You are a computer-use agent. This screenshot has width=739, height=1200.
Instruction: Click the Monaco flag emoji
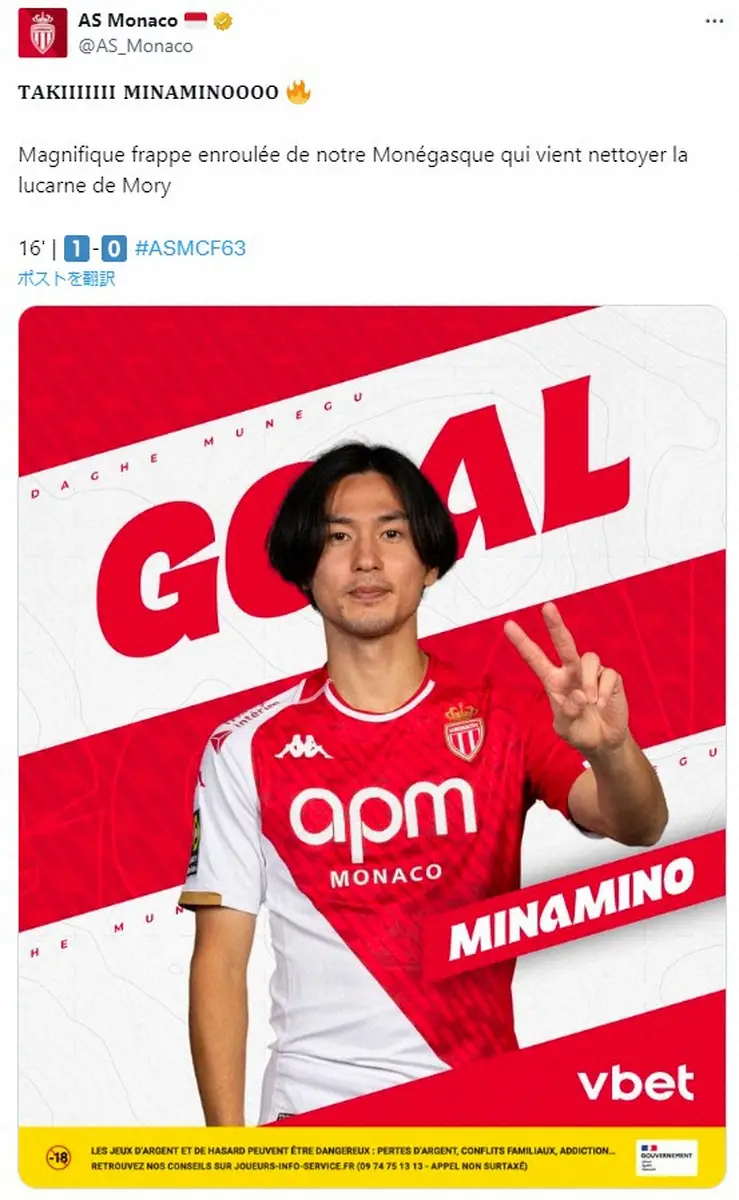pos(197,21)
